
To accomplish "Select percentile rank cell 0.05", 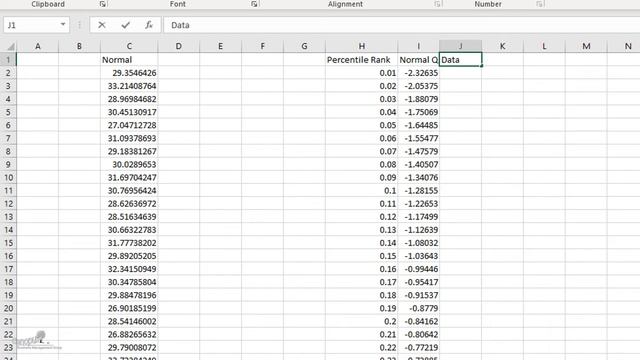I will tap(362, 125).
